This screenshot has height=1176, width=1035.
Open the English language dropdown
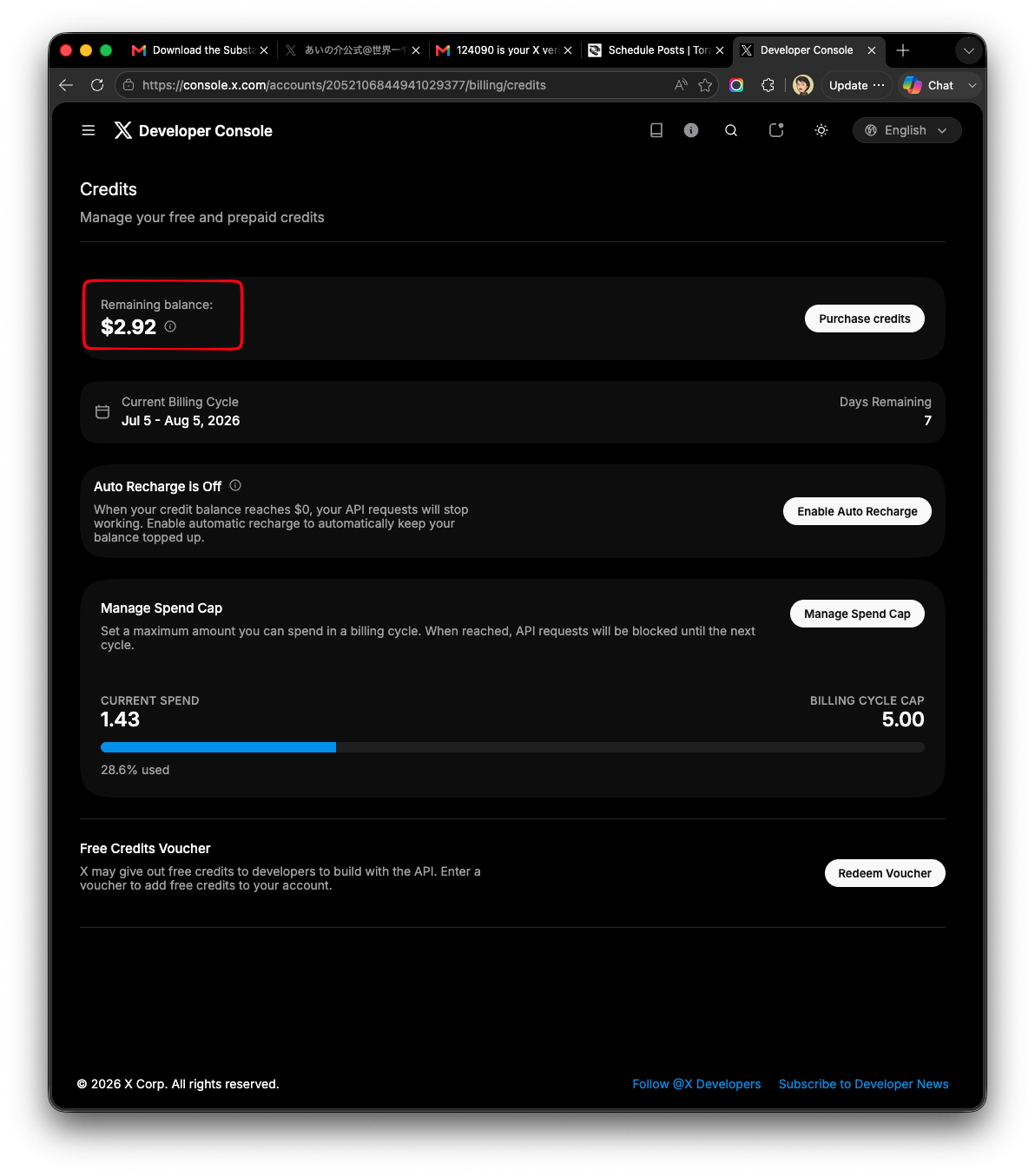click(x=906, y=130)
